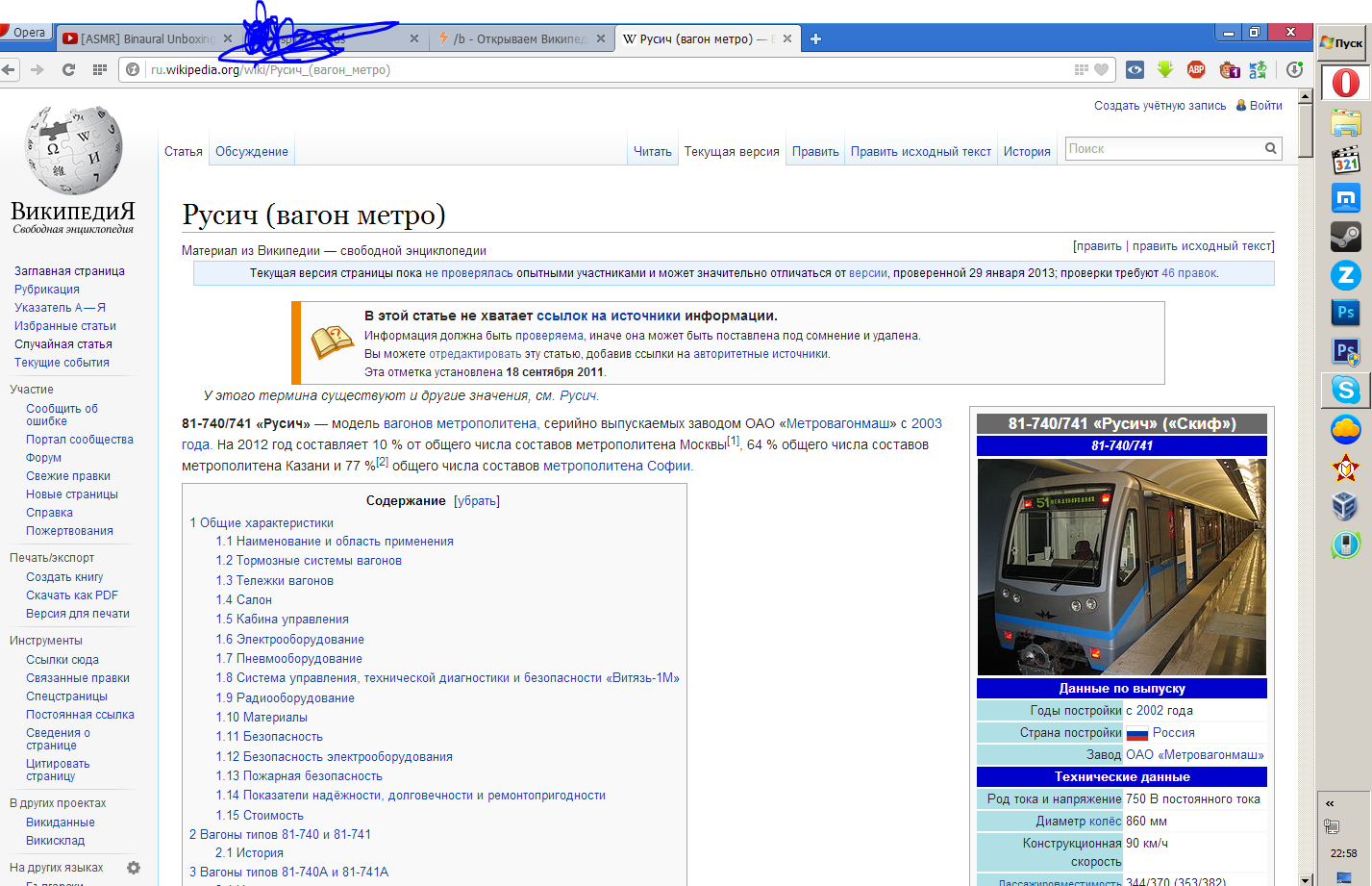The height and width of the screenshot is (886, 1372).
Task: Open the Править исходный текст tab
Action: point(921,151)
